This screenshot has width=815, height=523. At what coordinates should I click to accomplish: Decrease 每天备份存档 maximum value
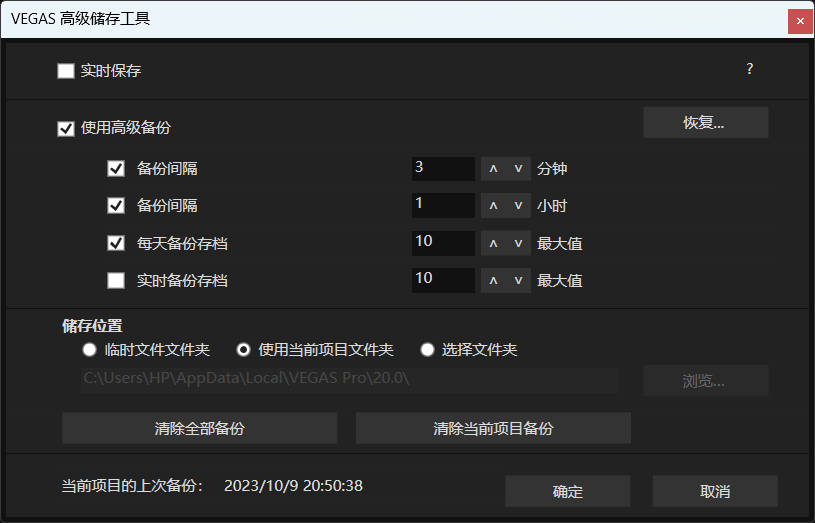coord(518,243)
